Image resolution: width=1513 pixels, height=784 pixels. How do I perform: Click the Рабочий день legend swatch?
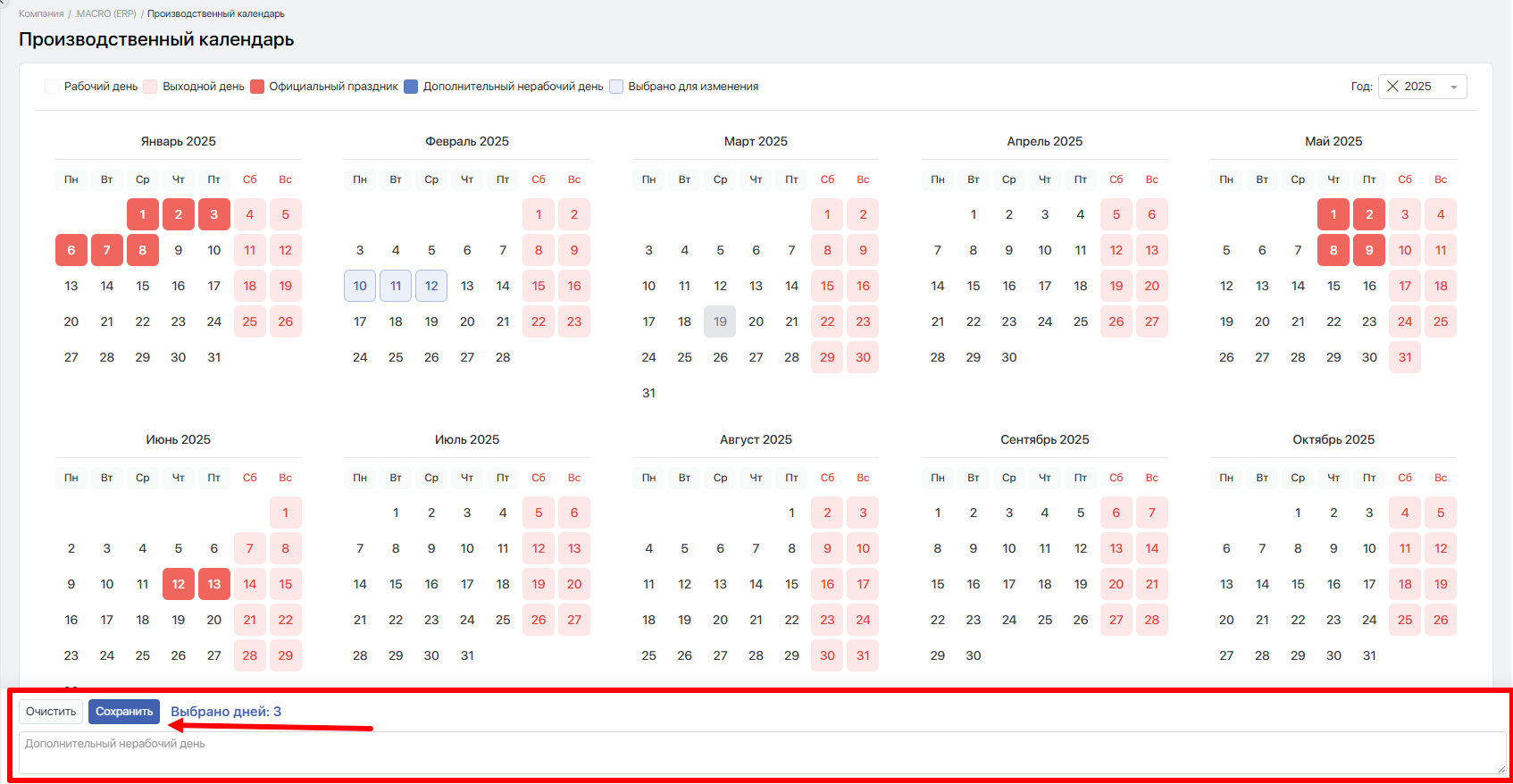click(52, 87)
